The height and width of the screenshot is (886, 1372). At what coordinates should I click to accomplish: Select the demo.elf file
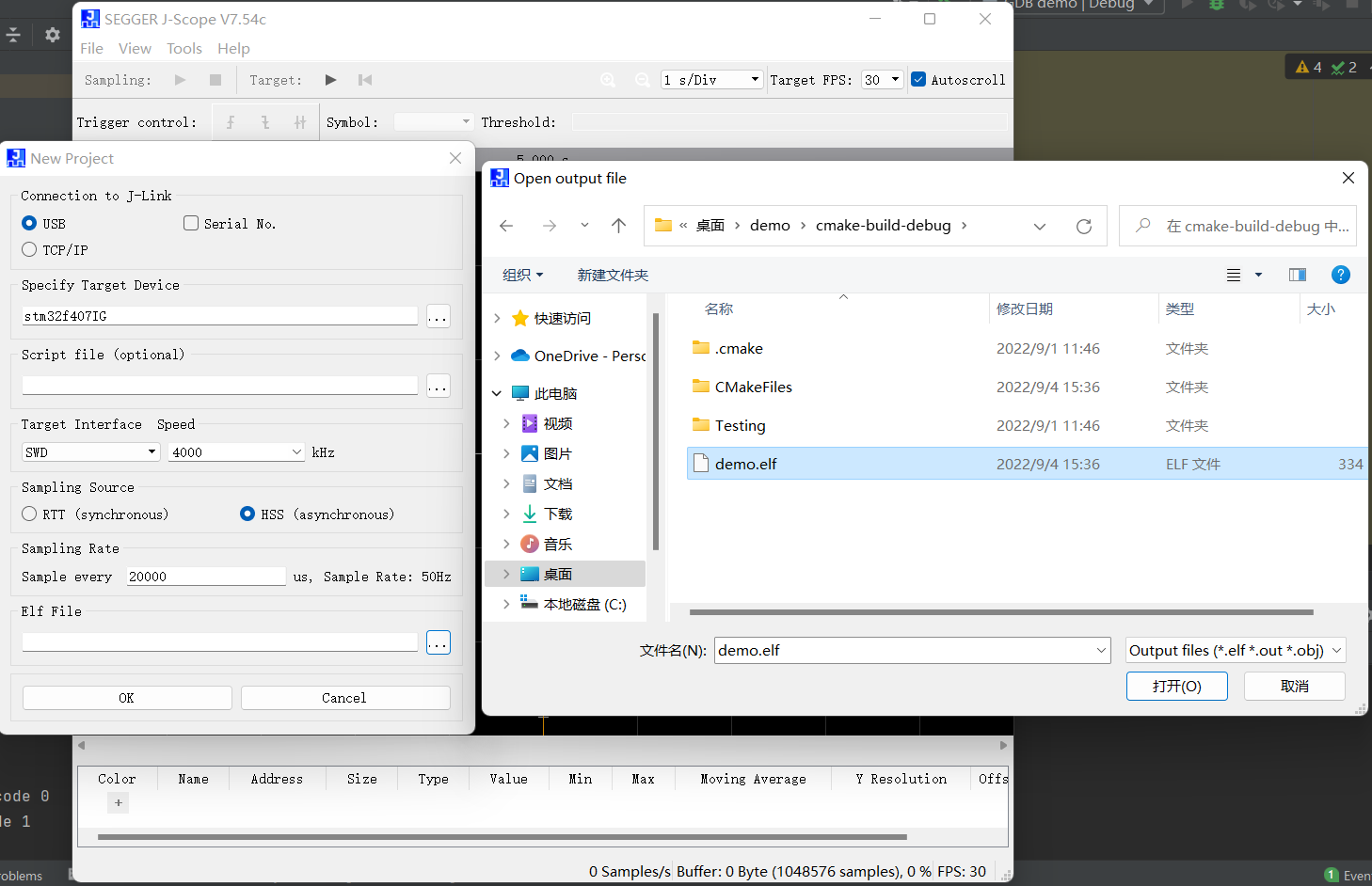[745, 464]
